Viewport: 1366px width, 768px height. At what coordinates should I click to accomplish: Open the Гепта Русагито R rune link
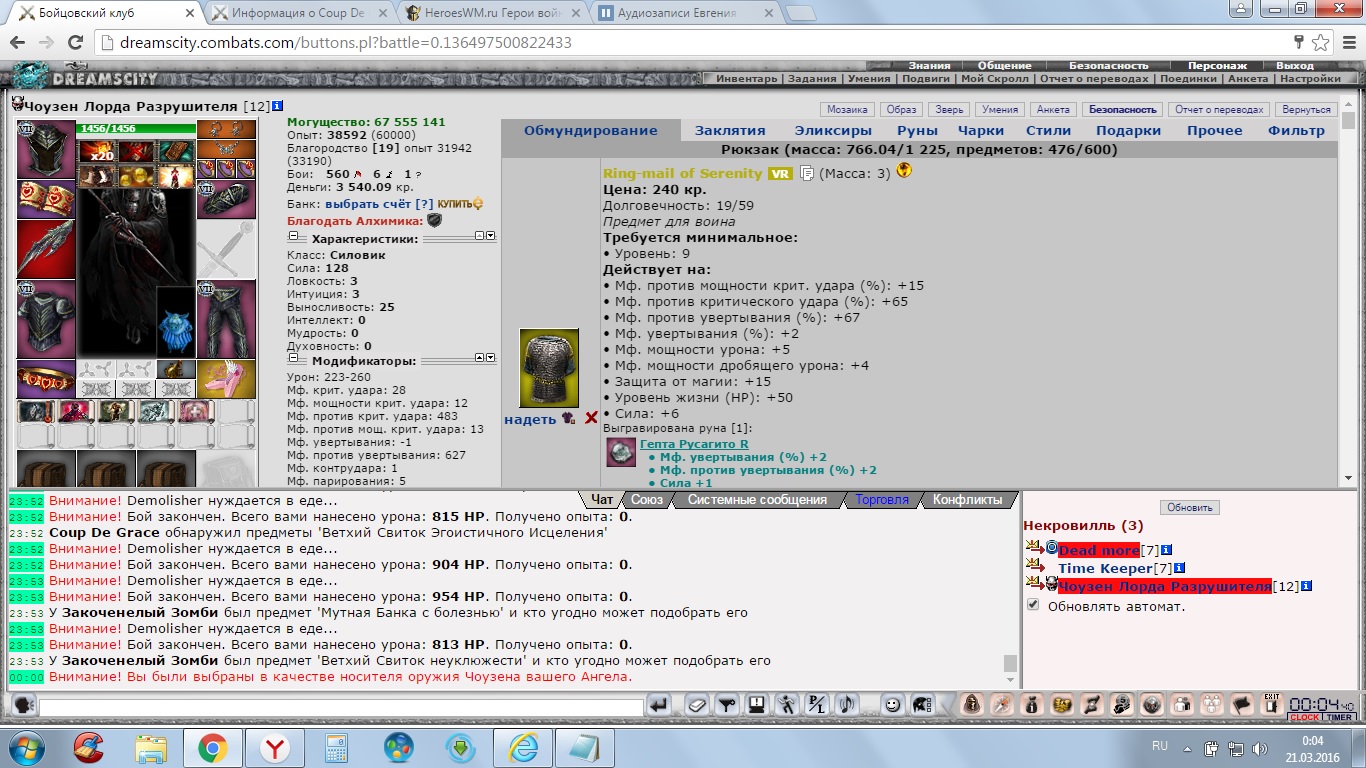694,444
